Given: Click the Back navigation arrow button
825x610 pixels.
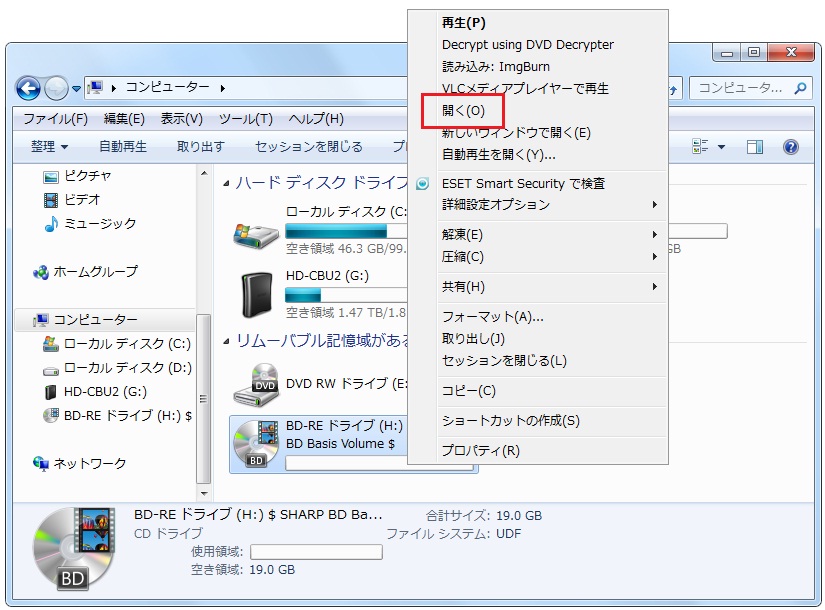Looking at the screenshot, I should [28, 88].
